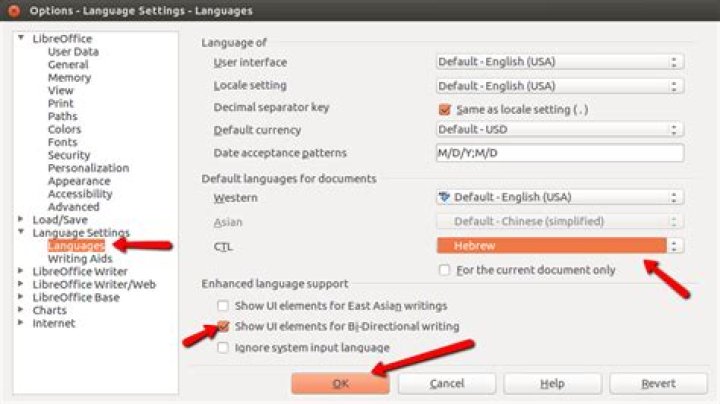This screenshot has width=720, height=404.
Task: Select the Language Settings label
Action: click(81, 233)
